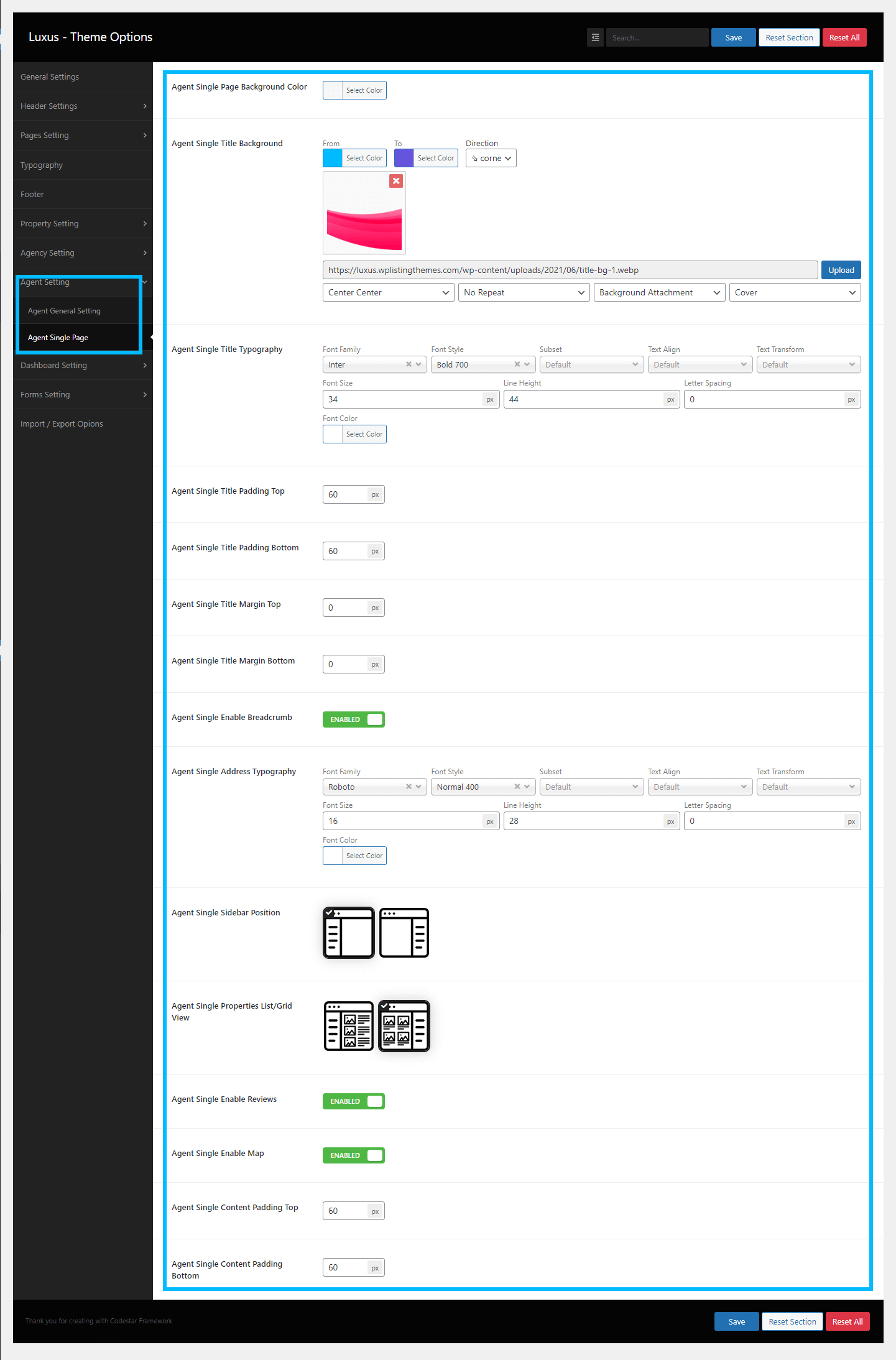Focus the Search options input field
The image size is (896, 1360).
657,37
